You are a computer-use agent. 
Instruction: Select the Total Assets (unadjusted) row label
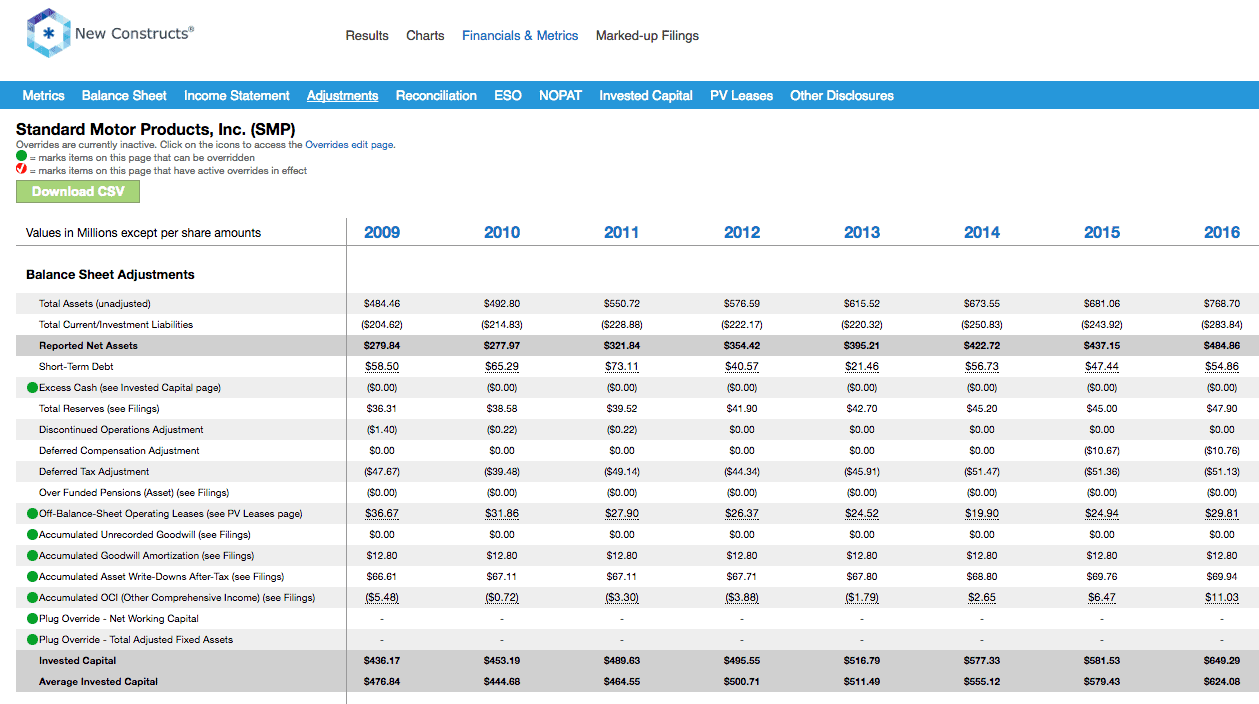(x=95, y=304)
